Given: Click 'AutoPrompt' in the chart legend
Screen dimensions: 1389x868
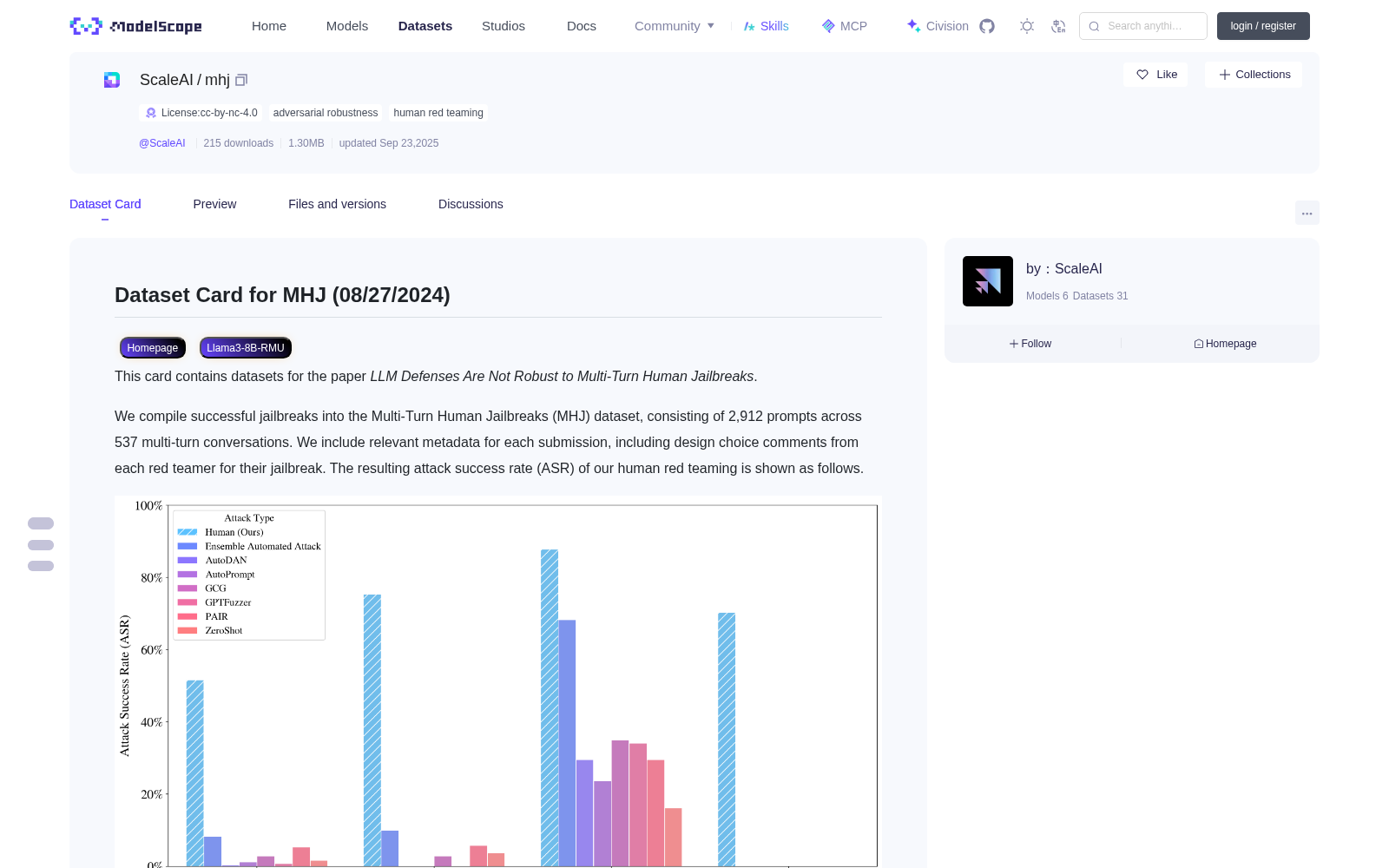Looking at the screenshot, I should pyautogui.click(x=230, y=574).
